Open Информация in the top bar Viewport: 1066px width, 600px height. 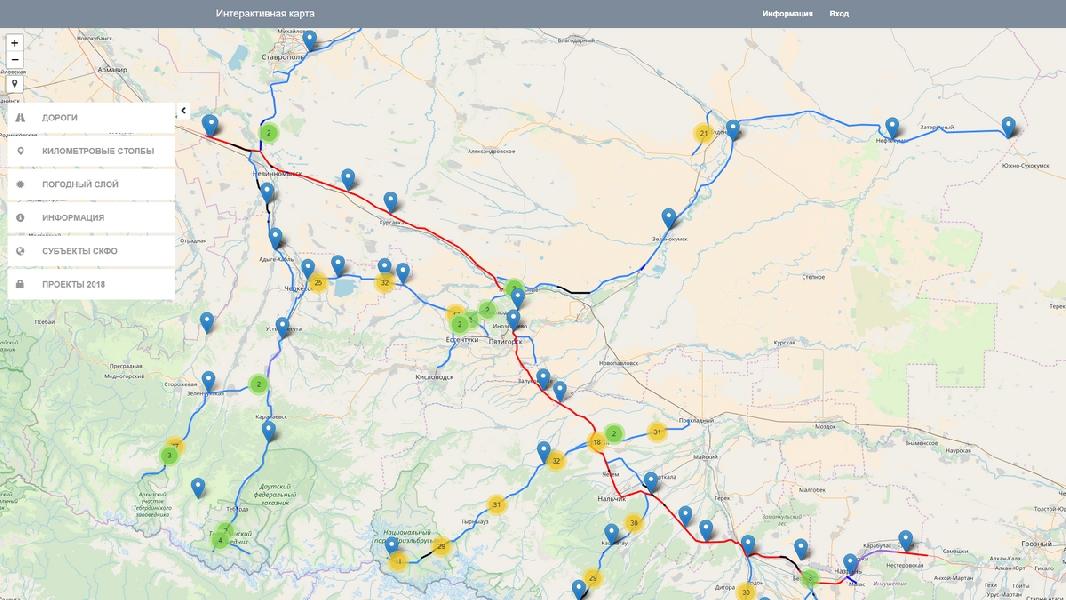pyautogui.click(x=787, y=14)
